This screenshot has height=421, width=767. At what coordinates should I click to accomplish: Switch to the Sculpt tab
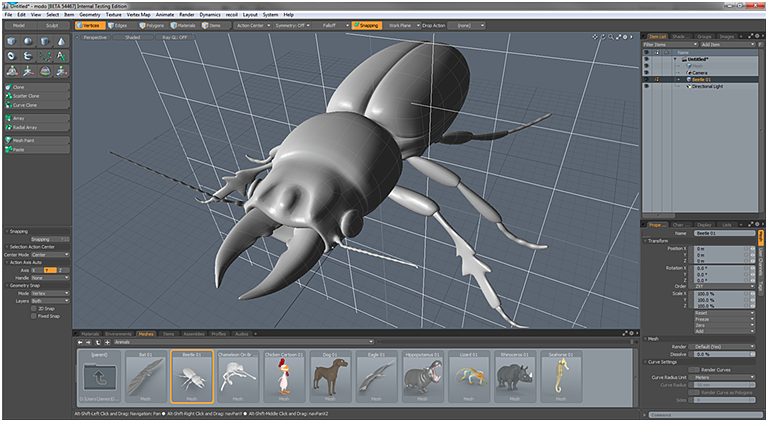point(53,25)
